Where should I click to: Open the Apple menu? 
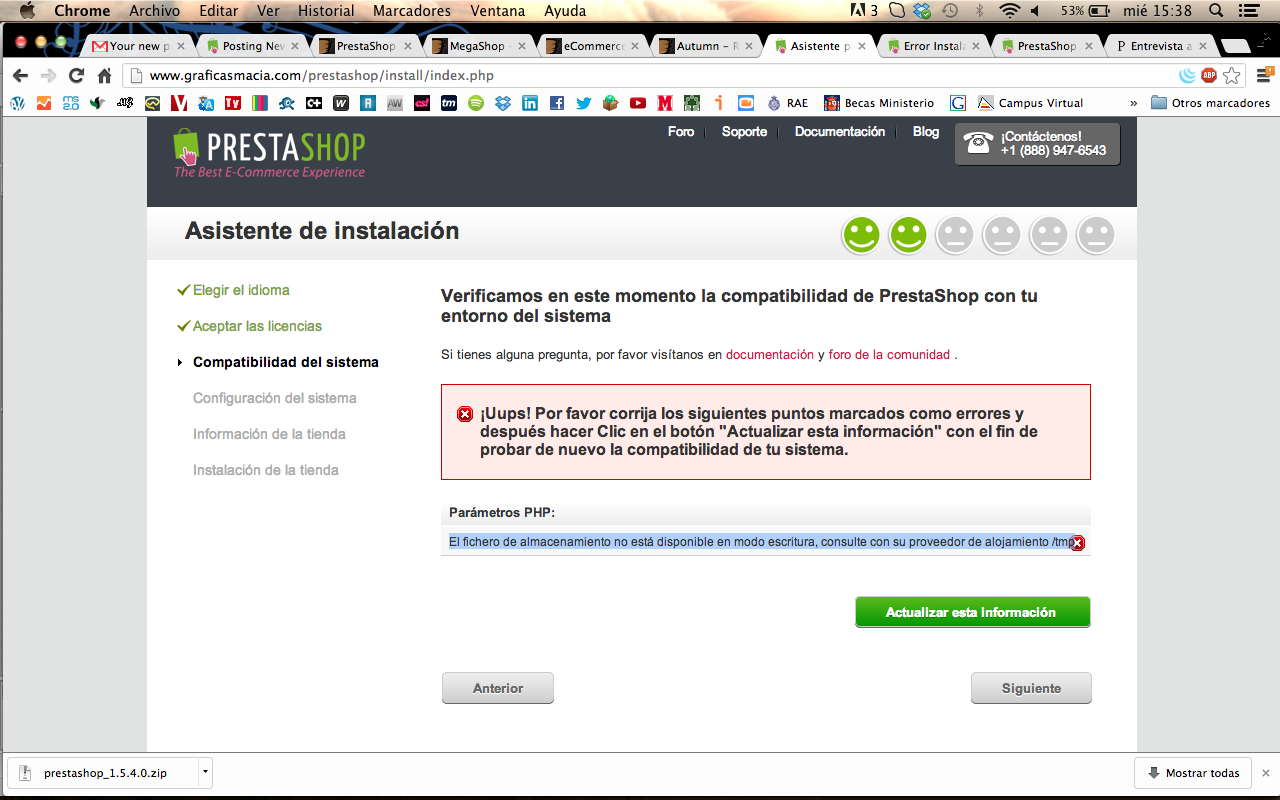pyautogui.click(x=26, y=11)
